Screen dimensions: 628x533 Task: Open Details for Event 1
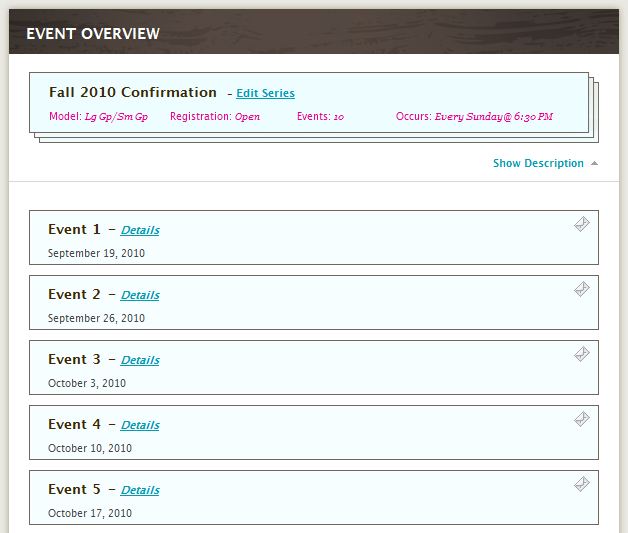tap(140, 230)
